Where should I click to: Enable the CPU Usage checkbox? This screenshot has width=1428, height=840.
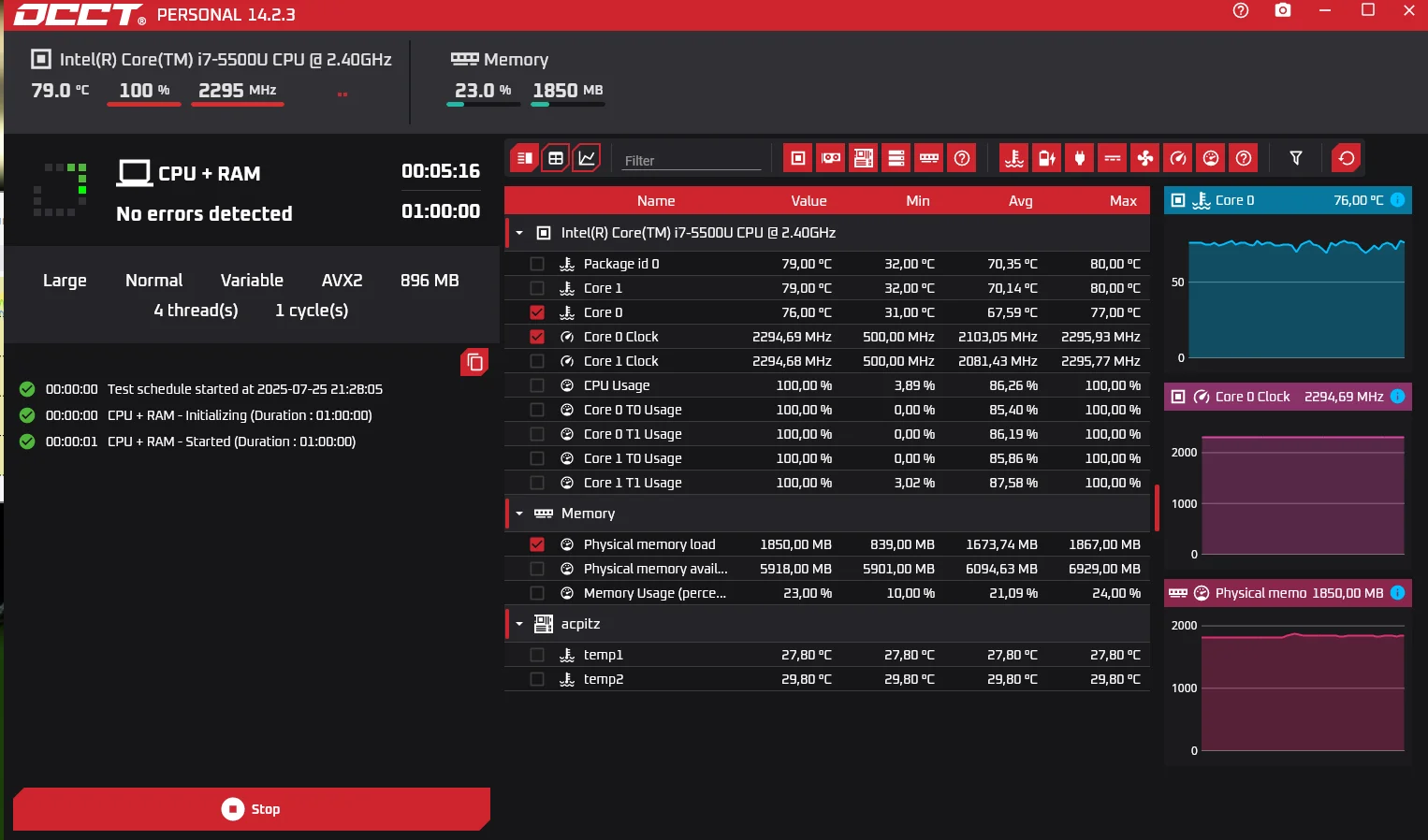(537, 385)
